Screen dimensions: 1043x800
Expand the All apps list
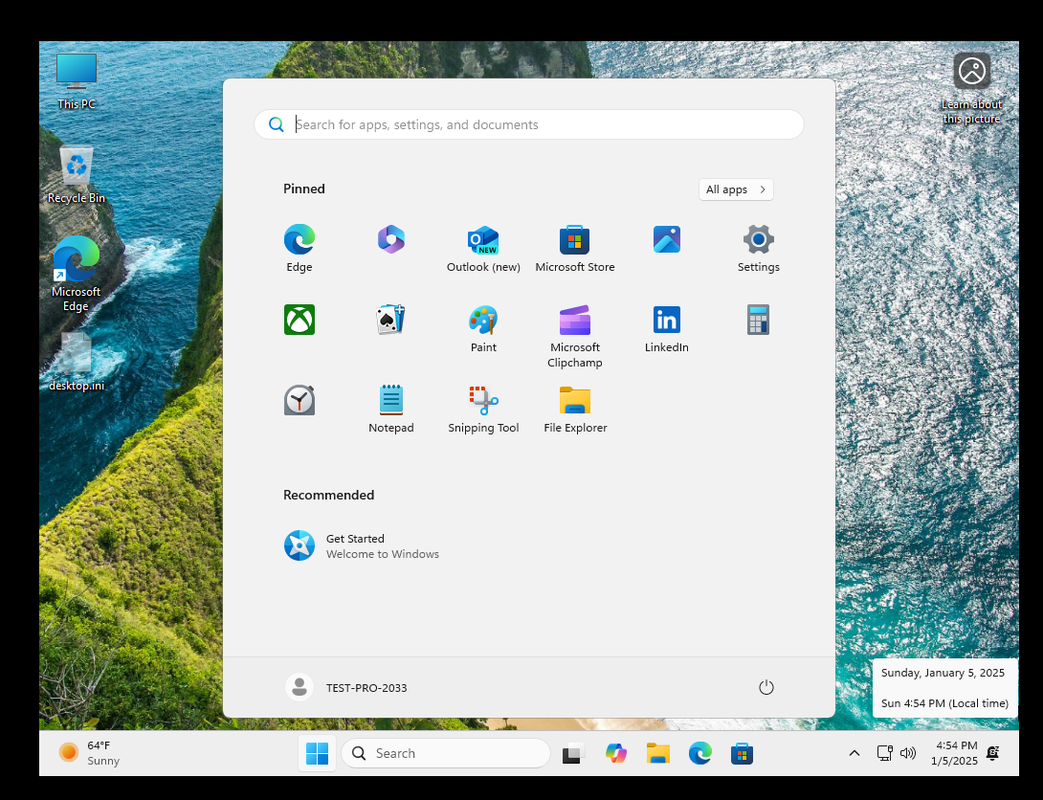pos(736,190)
